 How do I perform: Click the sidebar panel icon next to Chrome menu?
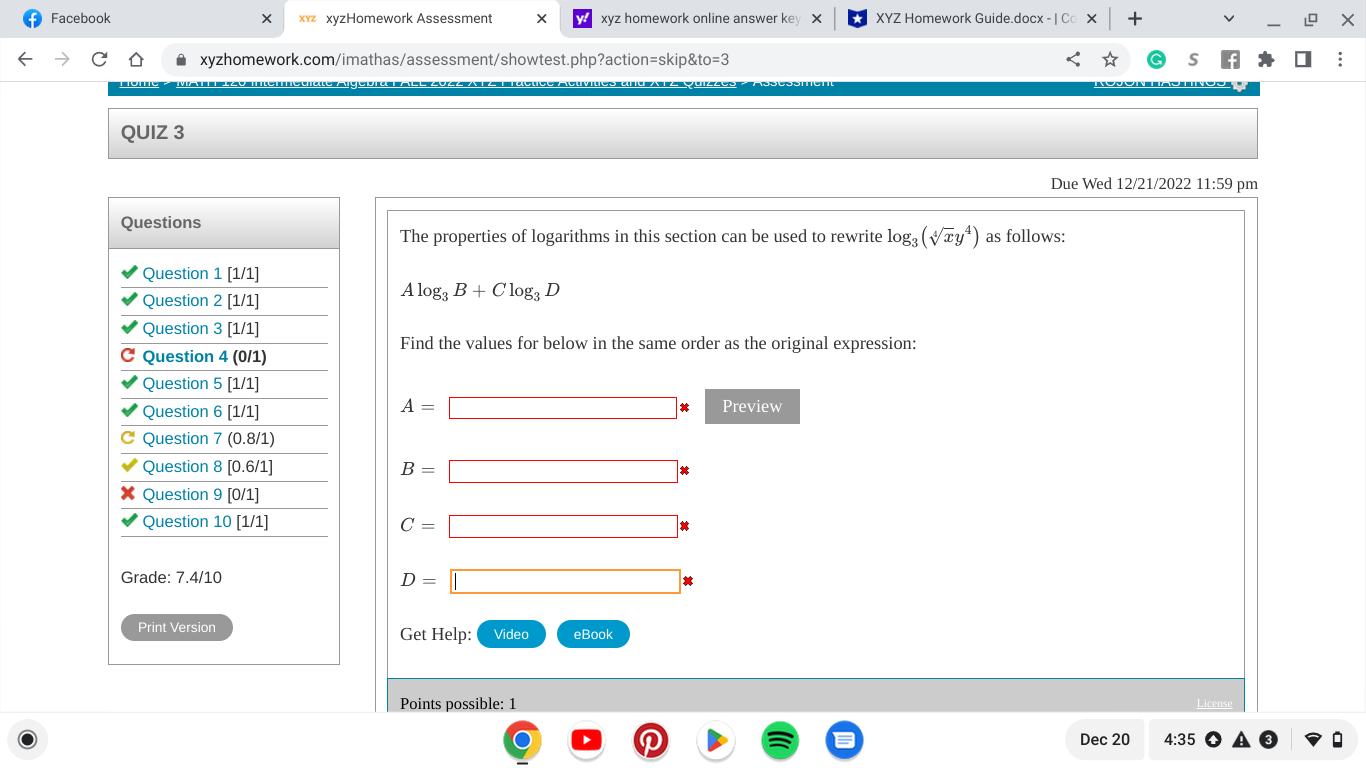pyautogui.click(x=1304, y=59)
